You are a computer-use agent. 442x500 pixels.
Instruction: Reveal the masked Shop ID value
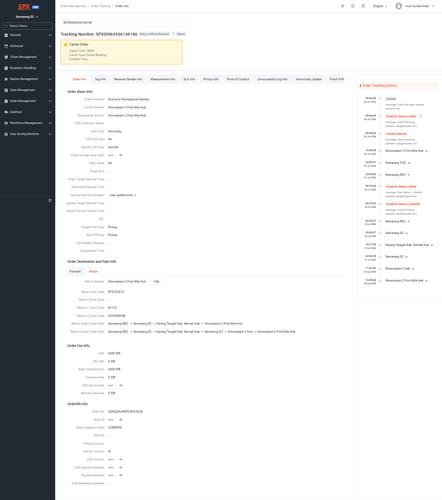click(121, 420)
